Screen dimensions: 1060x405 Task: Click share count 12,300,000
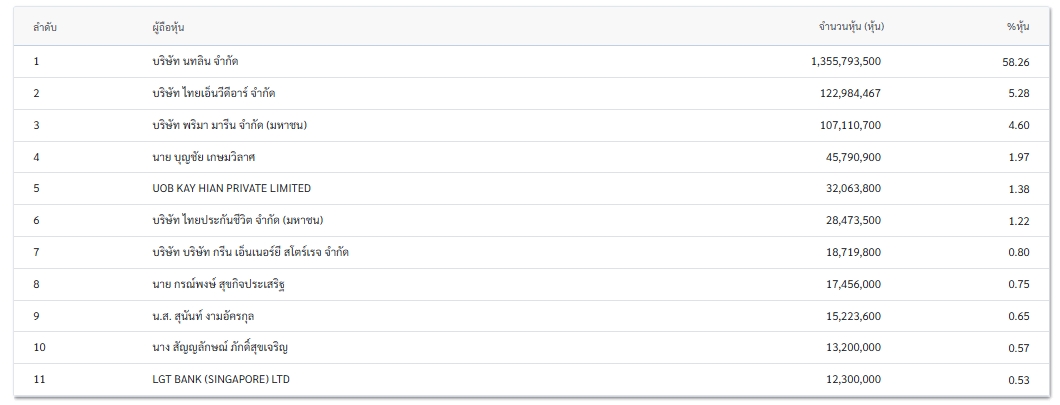[853, 379]
